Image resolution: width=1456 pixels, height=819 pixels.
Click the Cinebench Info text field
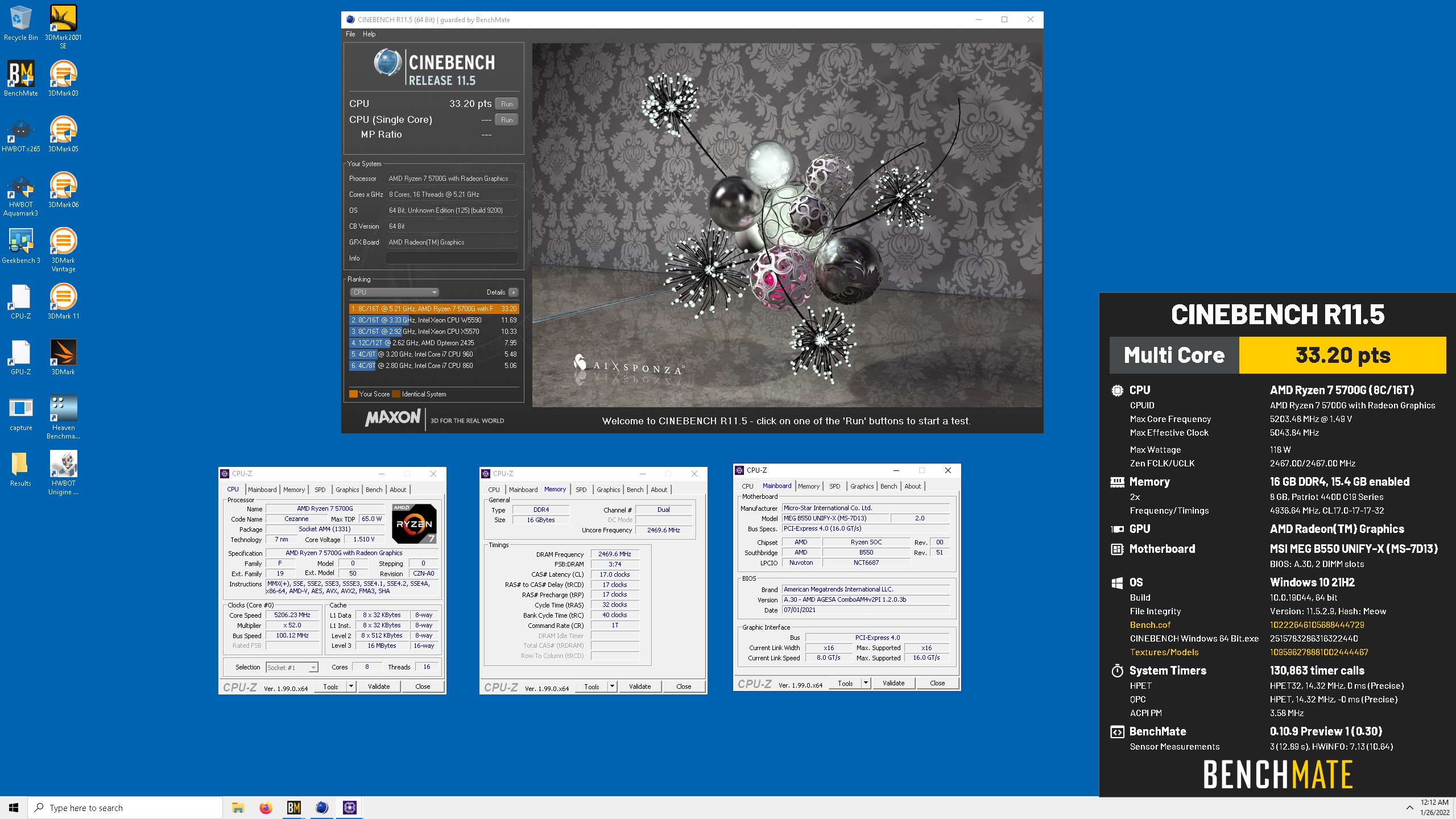click(x=452, y=258)
